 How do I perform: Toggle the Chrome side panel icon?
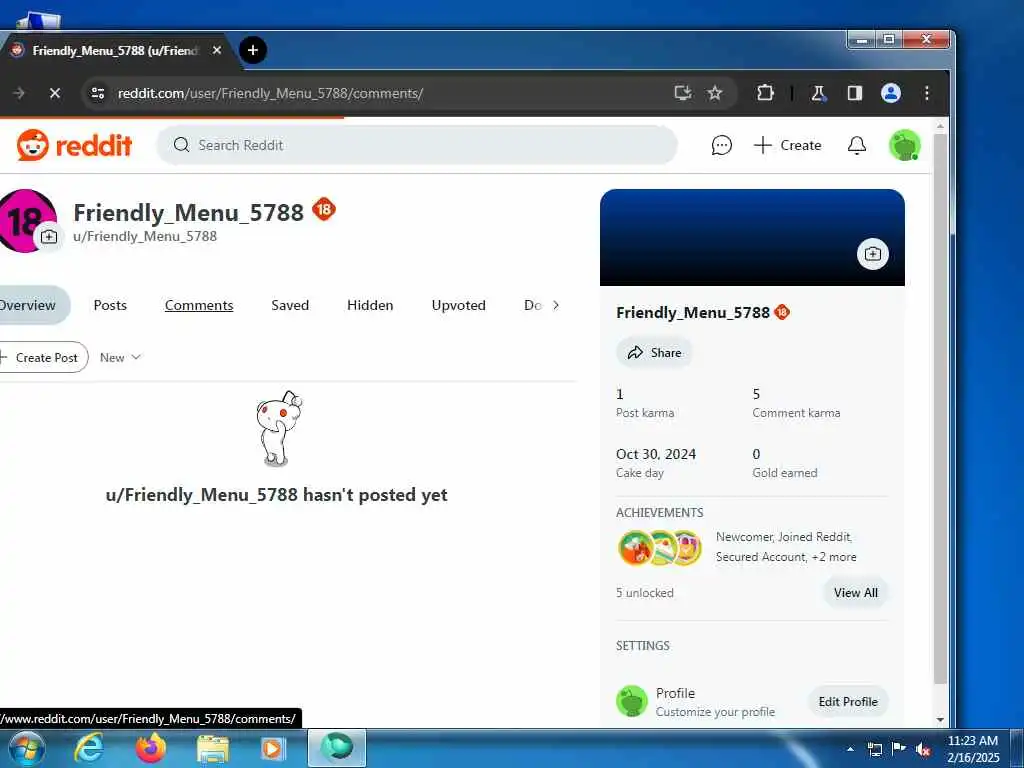pos(855,93)
